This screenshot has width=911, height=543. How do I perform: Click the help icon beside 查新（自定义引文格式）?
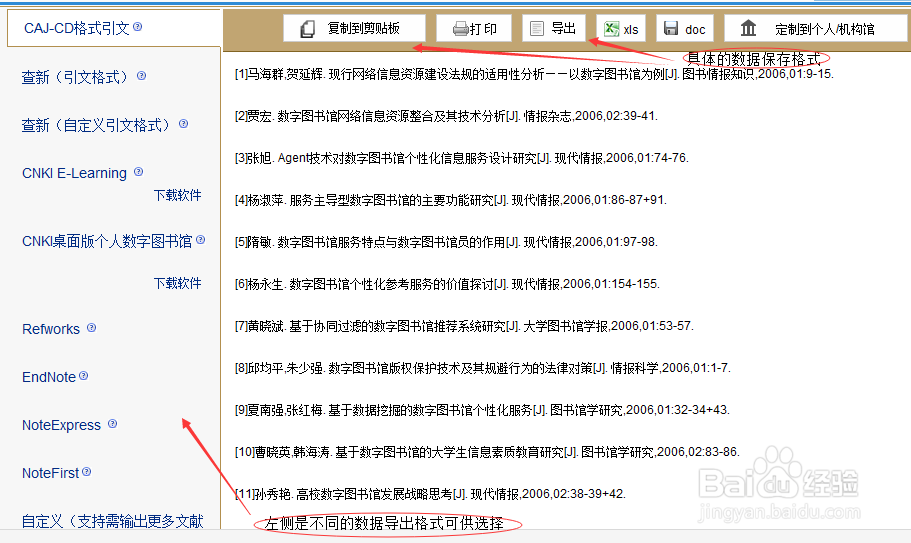click(x=184, y=124)
